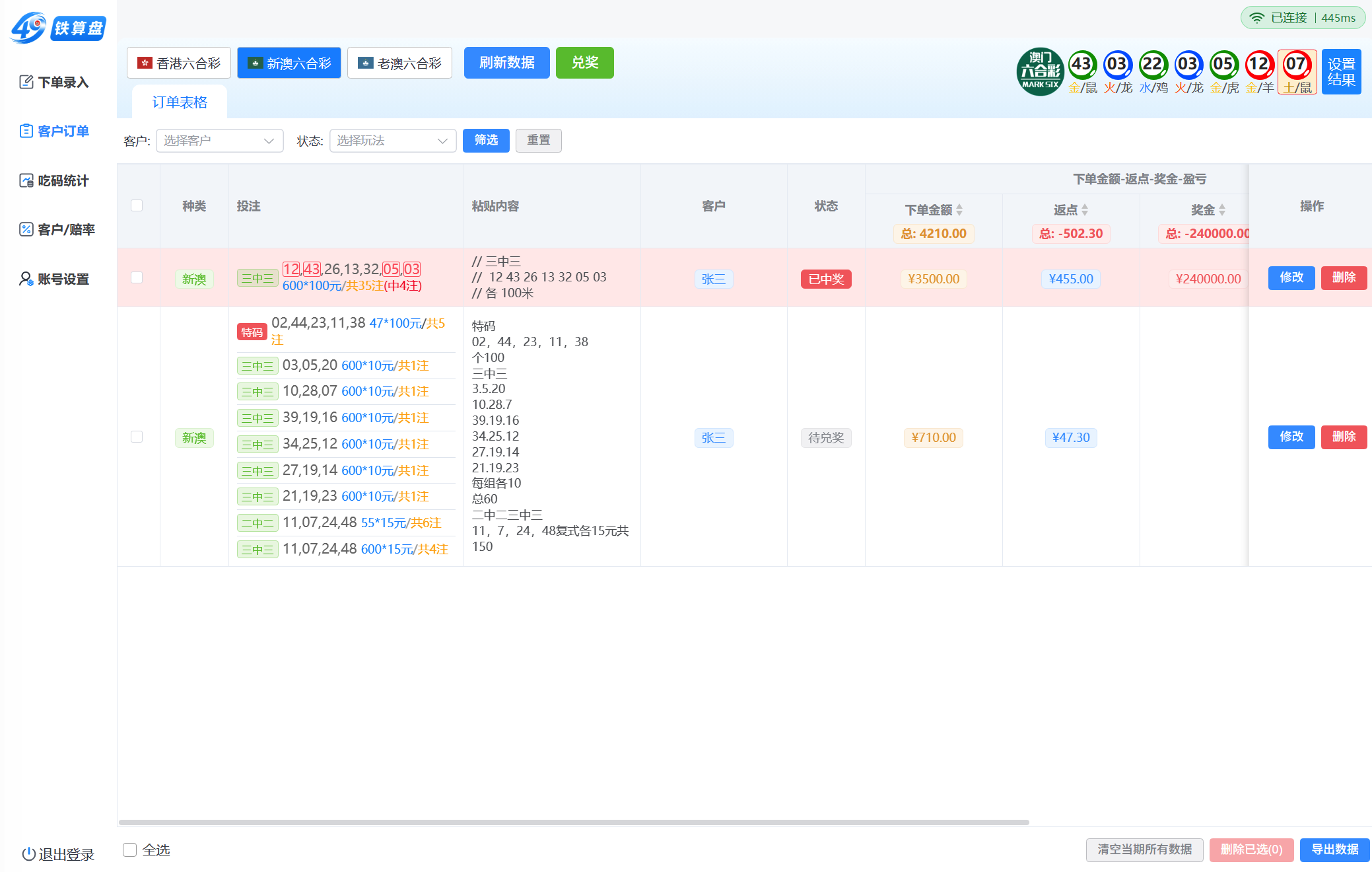Toggle the table header select-all checkbox
The height and width of the screenshot is (872, 1372).
pos(137,205)
